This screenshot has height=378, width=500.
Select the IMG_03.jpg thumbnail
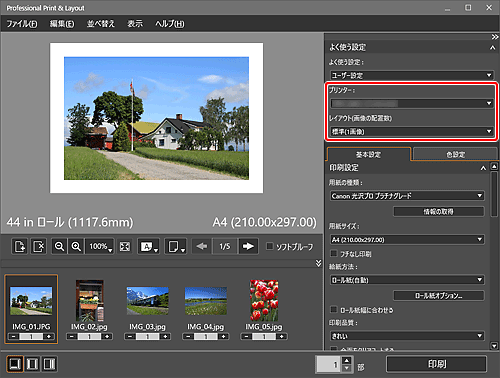(147, 301)
